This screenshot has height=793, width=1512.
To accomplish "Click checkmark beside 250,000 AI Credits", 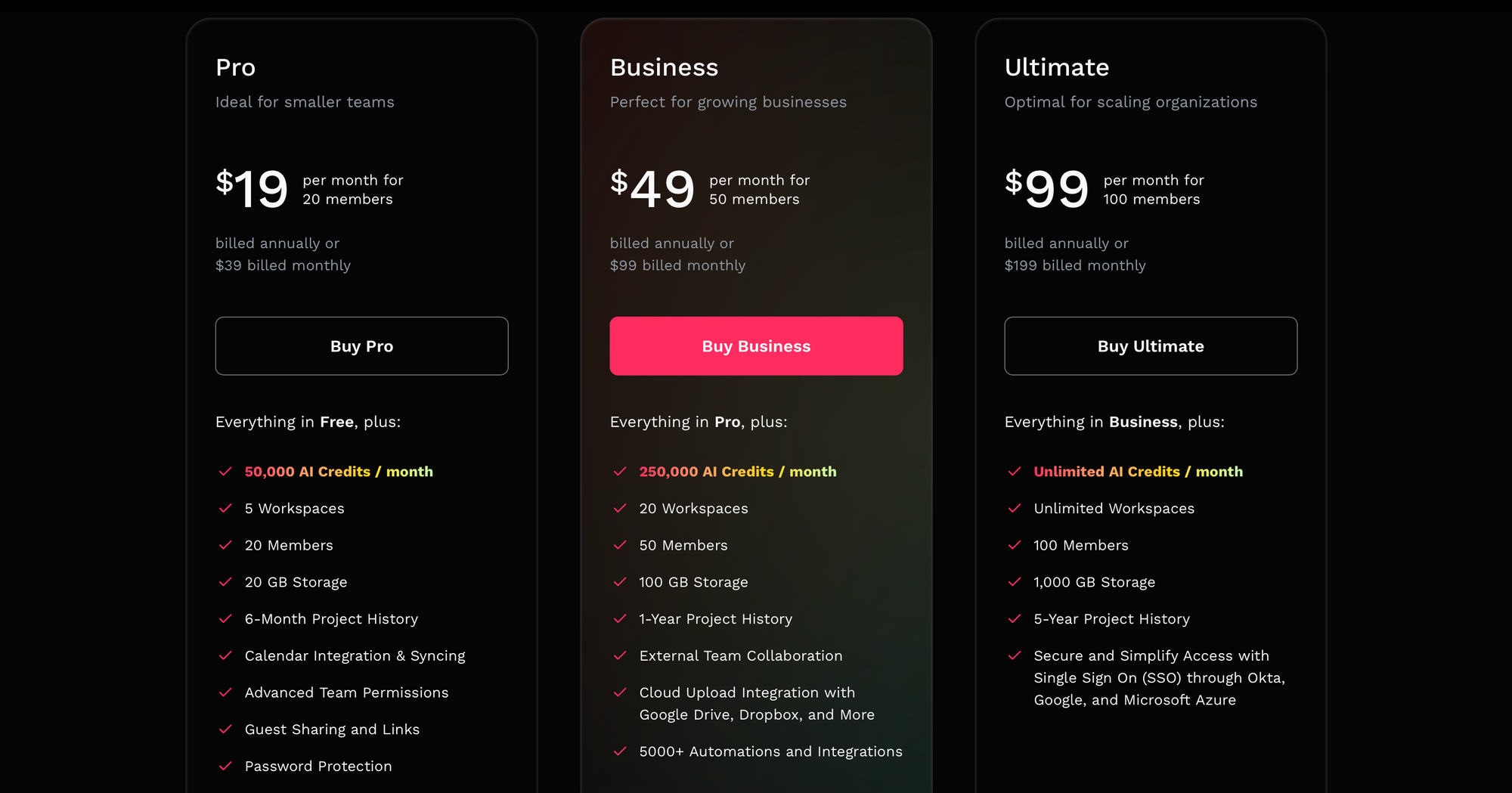I will tap(620, 472).
